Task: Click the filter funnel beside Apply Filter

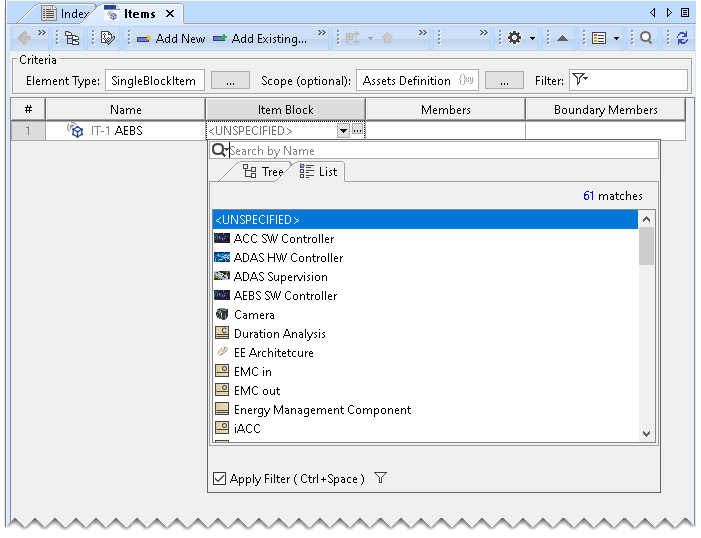Action: click(x=381, y=479)
